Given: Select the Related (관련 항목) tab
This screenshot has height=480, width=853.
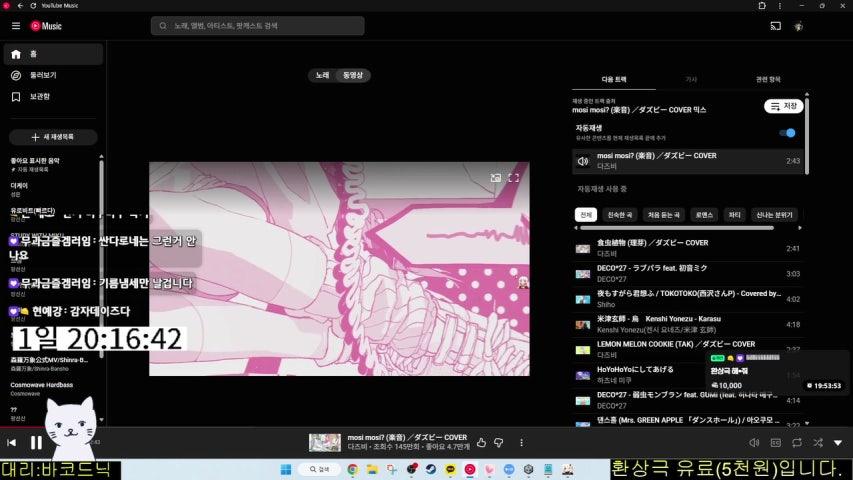Looking at the screenshot, I should (768, 79).
